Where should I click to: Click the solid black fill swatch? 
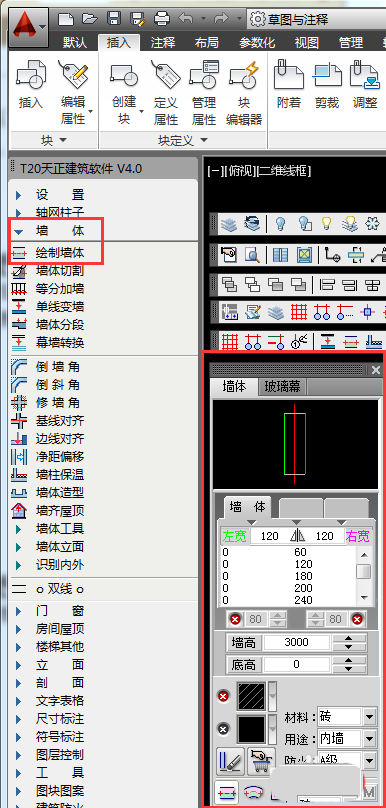(x=251, y=729)
